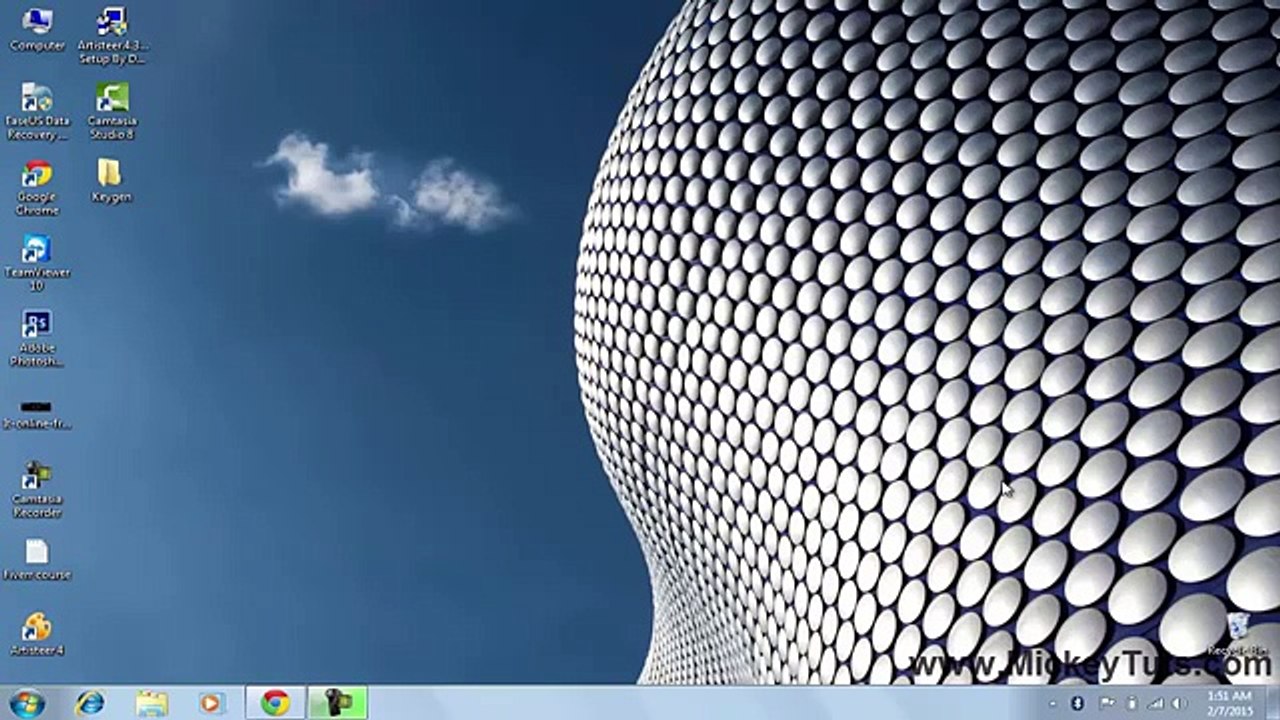Select the Camtasia Recorder desktop shortcut

37,490
